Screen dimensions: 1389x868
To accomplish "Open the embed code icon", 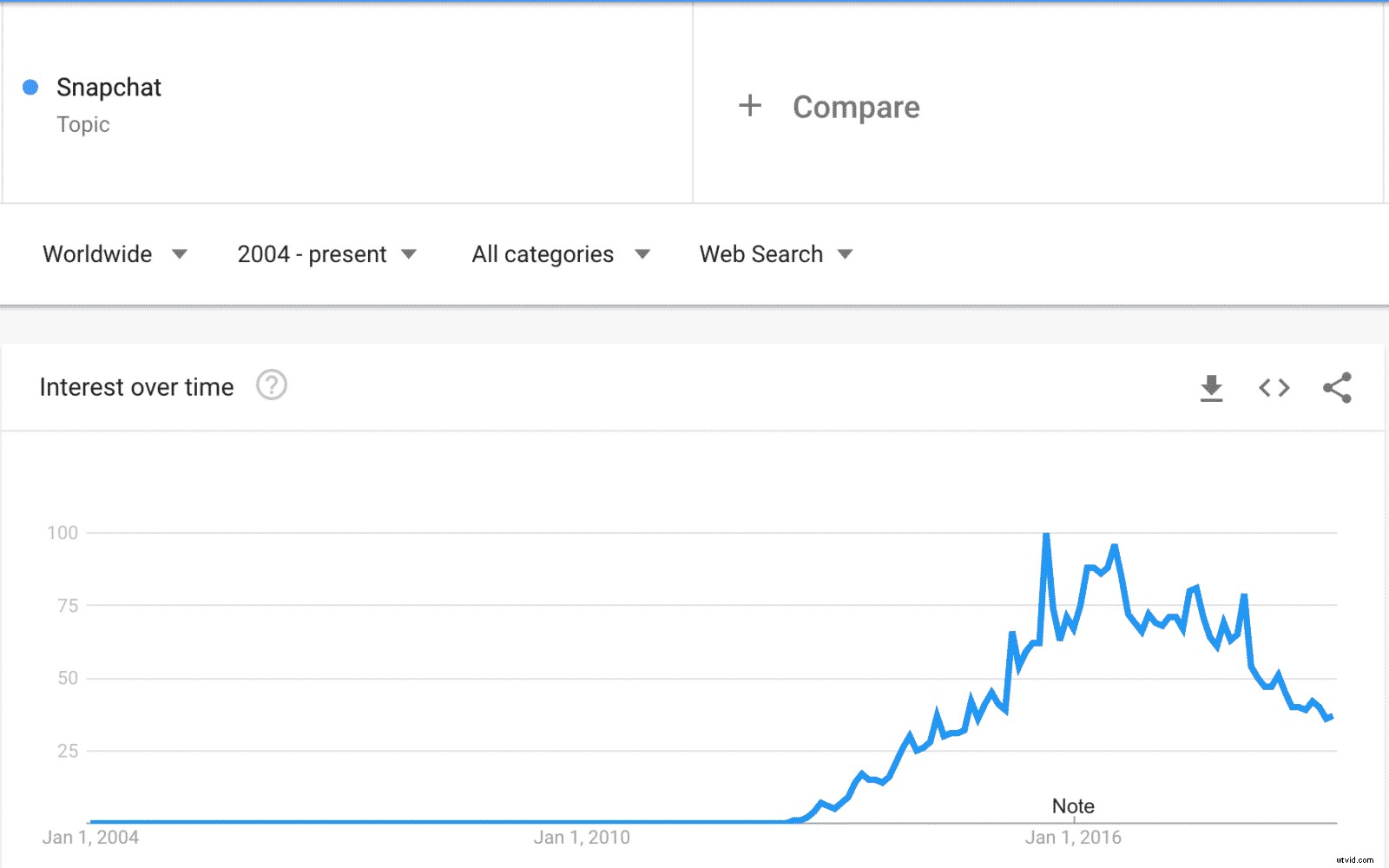I will pos(1274,388).
